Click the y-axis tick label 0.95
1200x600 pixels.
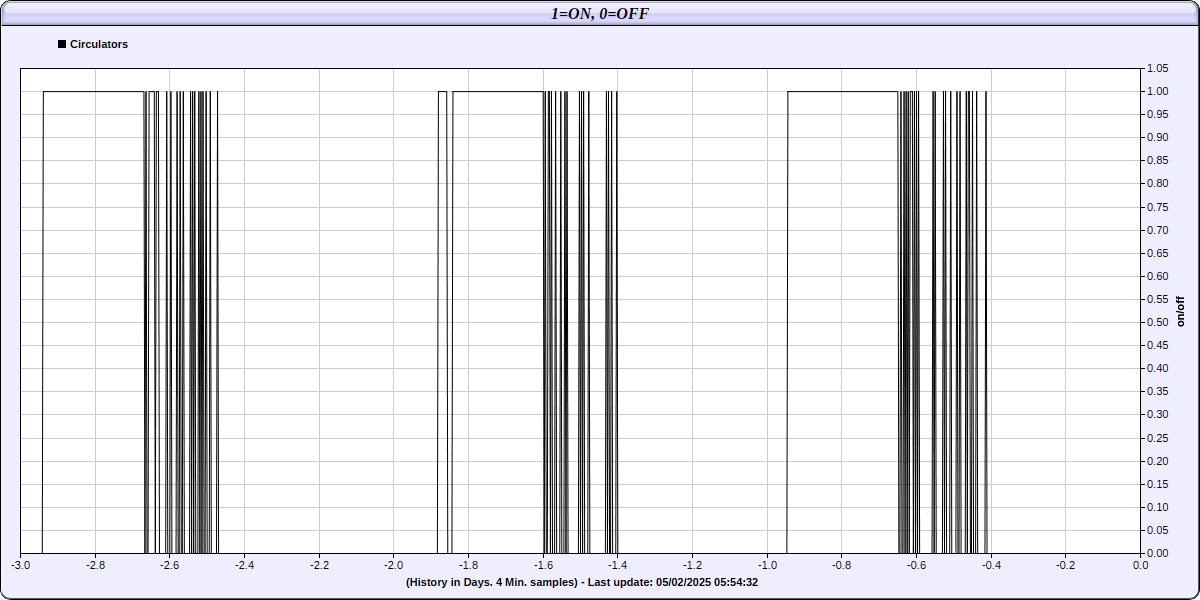click(1157, 114)
